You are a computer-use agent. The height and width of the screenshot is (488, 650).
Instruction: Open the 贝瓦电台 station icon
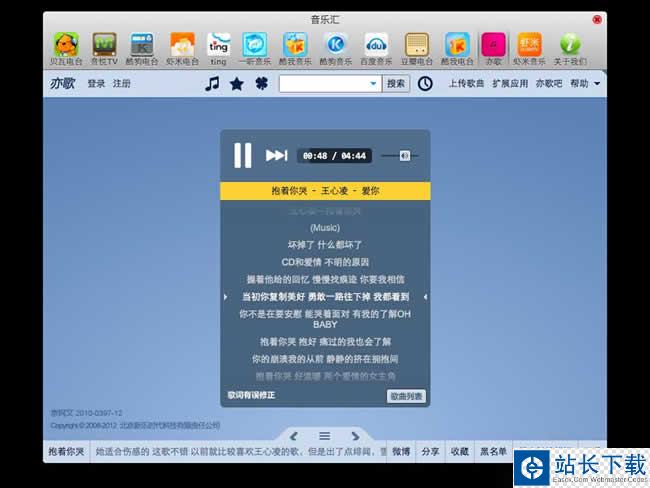(66, 45)
